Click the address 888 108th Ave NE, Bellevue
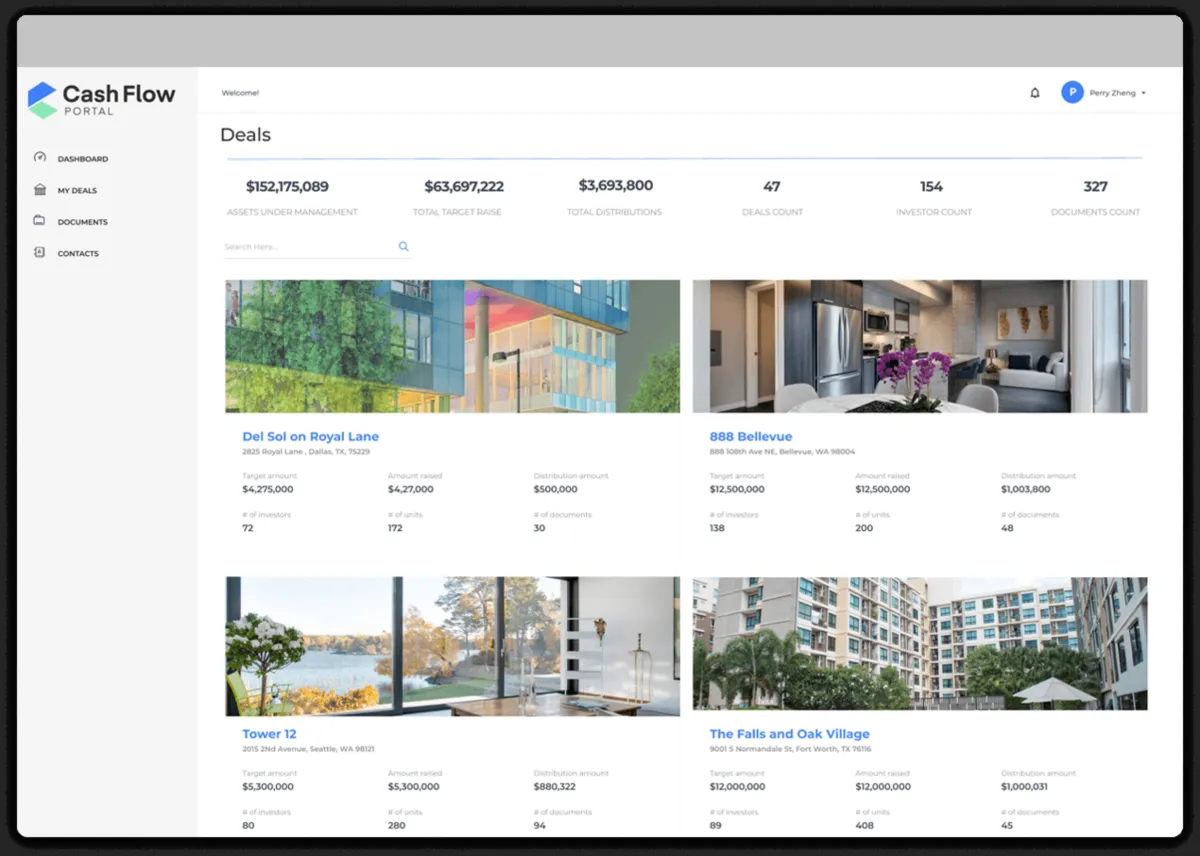The image size is (1200, 856). coord(782,452)
